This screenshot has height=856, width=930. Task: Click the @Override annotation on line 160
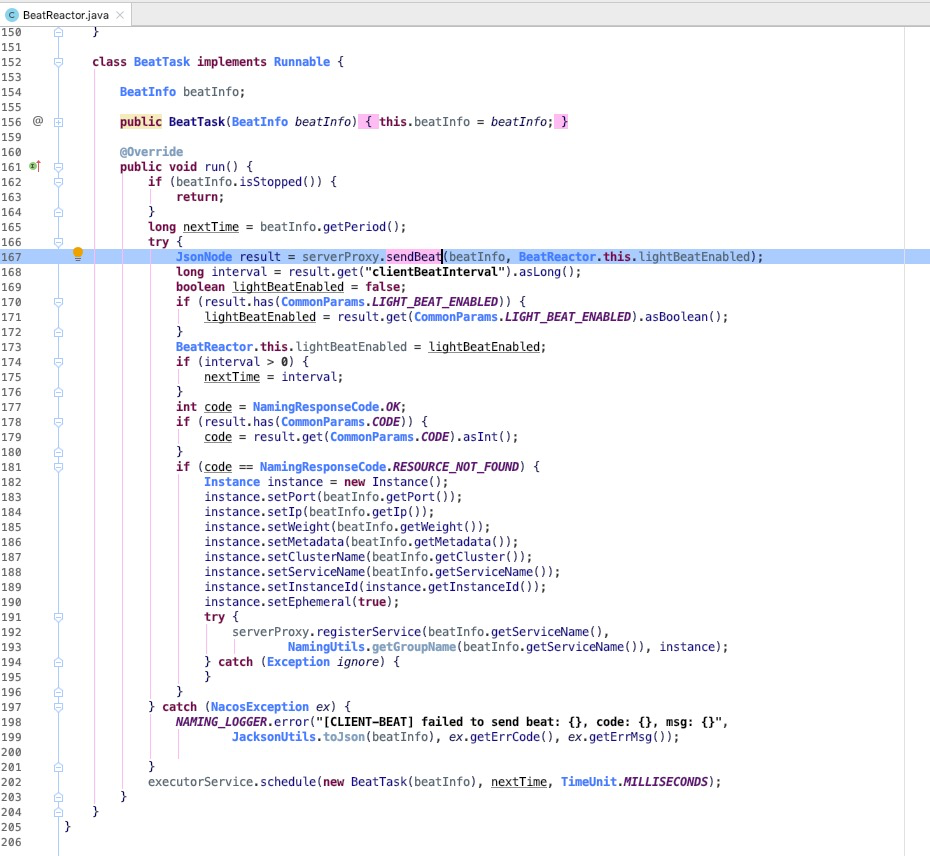(x=151, y=152)
